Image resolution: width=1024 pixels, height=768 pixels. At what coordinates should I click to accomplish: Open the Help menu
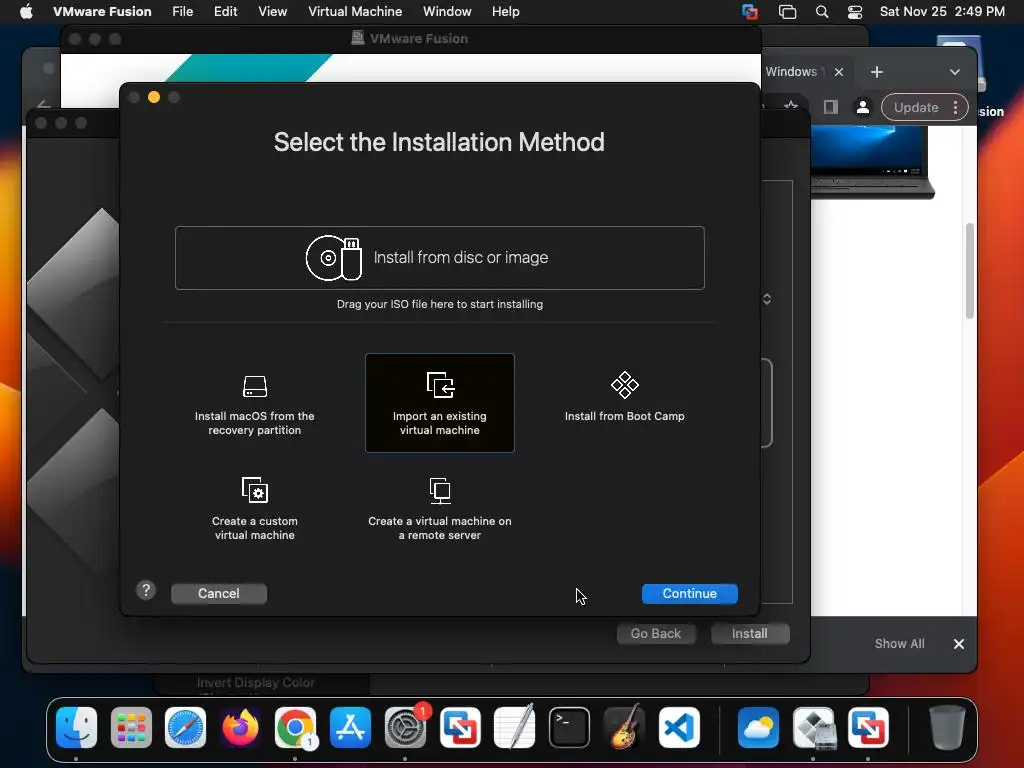pyautogui.click(x=505, y=11)
